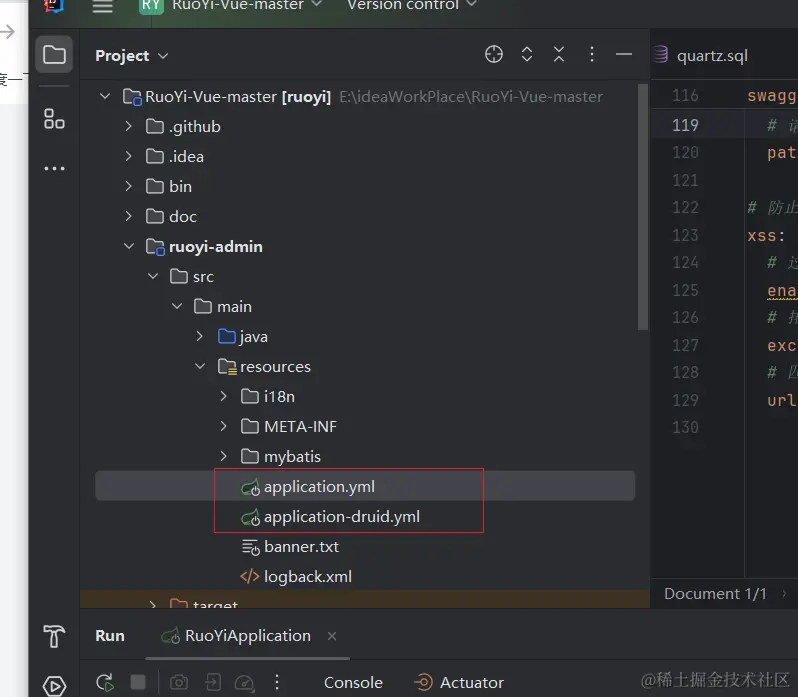Expand the java source folder

click(200, 336)
